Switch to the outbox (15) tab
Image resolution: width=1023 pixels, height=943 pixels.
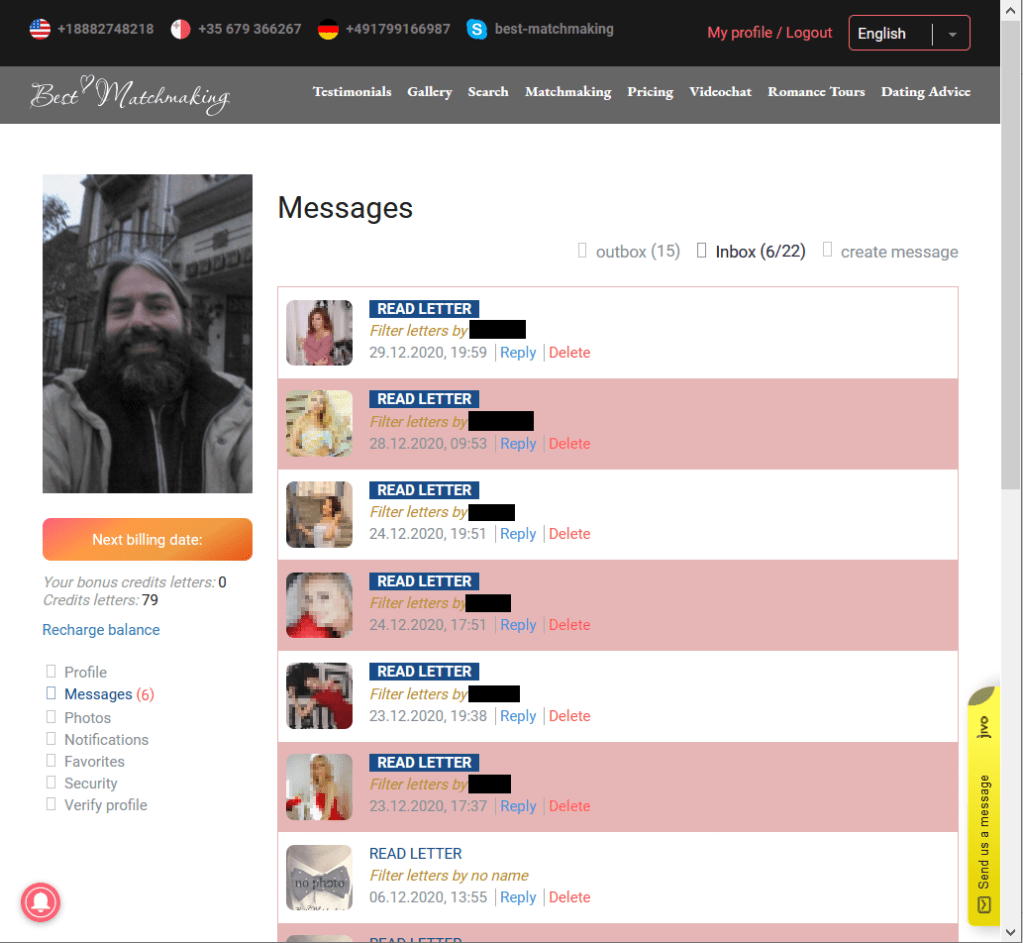[637, 252]
